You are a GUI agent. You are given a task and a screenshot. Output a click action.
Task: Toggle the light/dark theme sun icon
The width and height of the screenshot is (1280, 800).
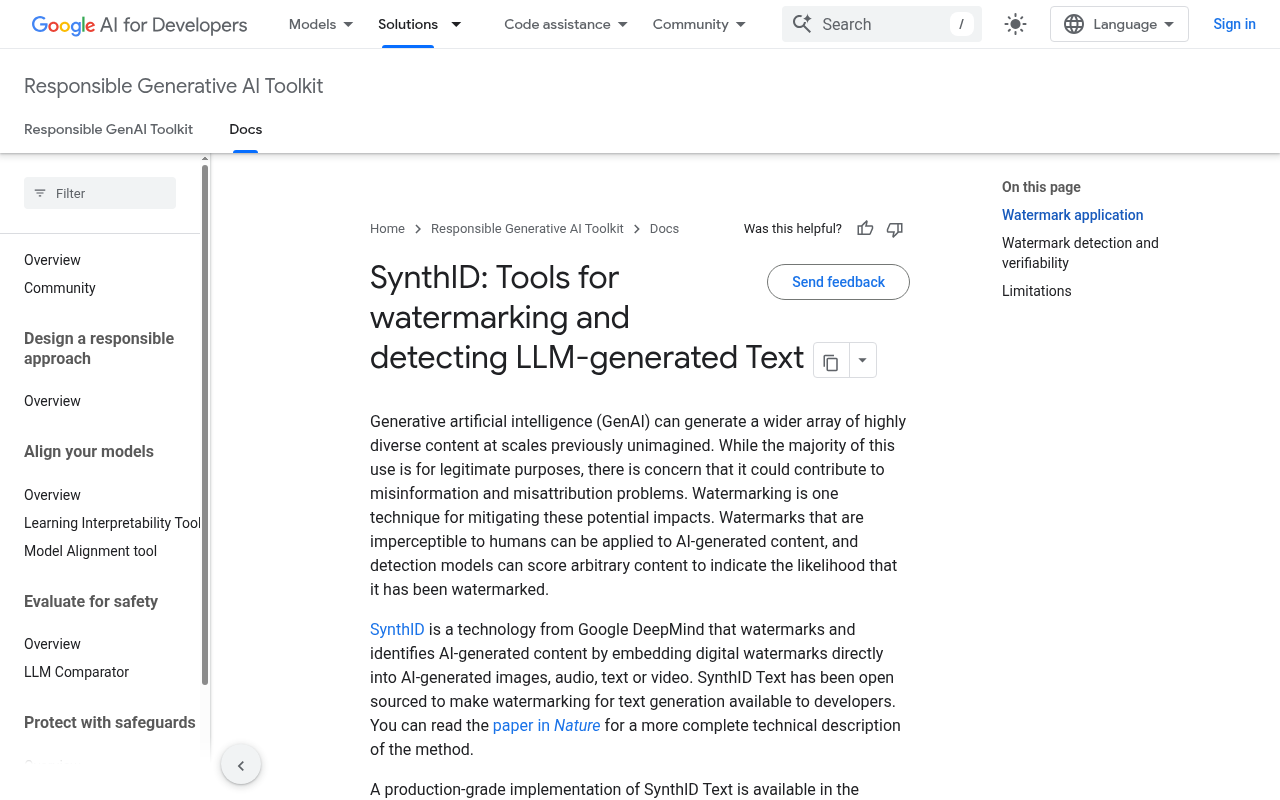1015,24
